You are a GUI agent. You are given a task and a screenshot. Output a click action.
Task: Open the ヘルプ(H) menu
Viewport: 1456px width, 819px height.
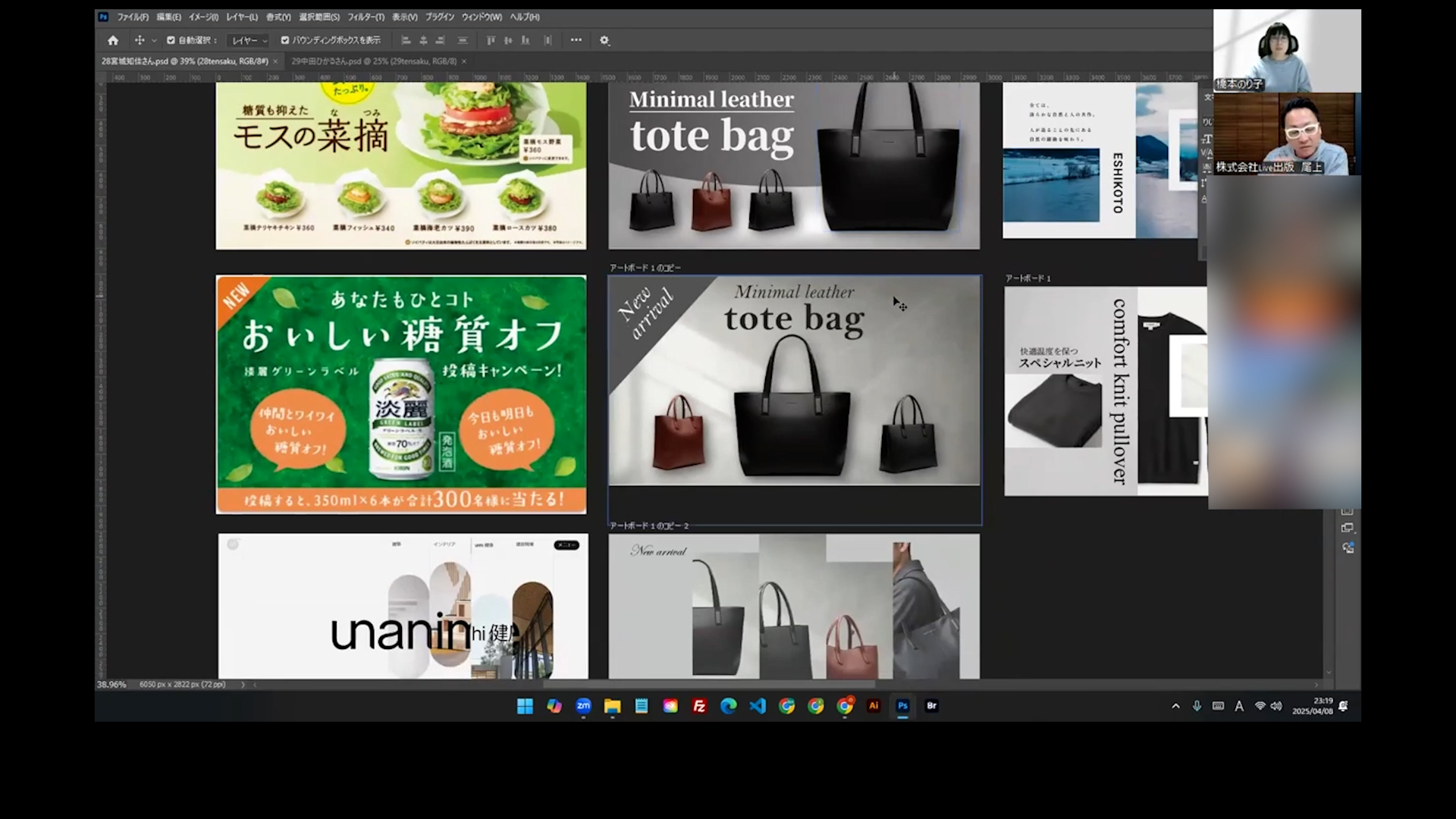pos(525,17)
